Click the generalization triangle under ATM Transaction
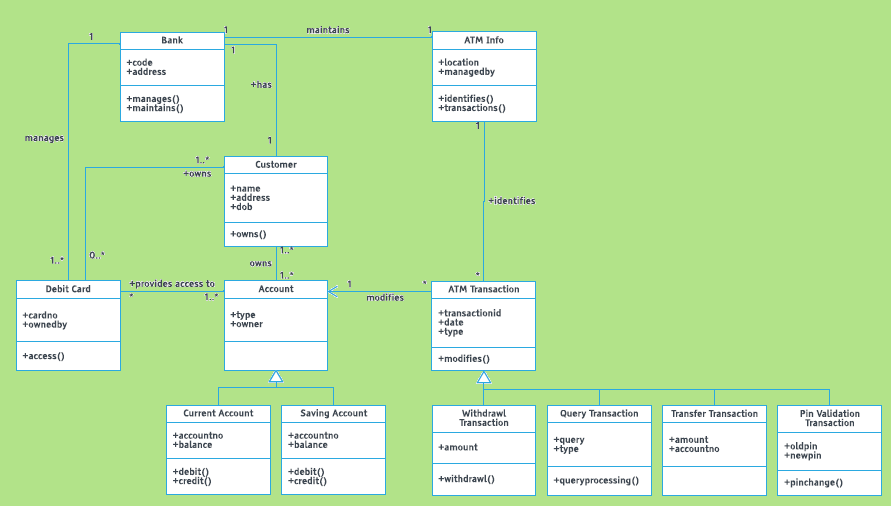891x506 pixels. point(484,377)
